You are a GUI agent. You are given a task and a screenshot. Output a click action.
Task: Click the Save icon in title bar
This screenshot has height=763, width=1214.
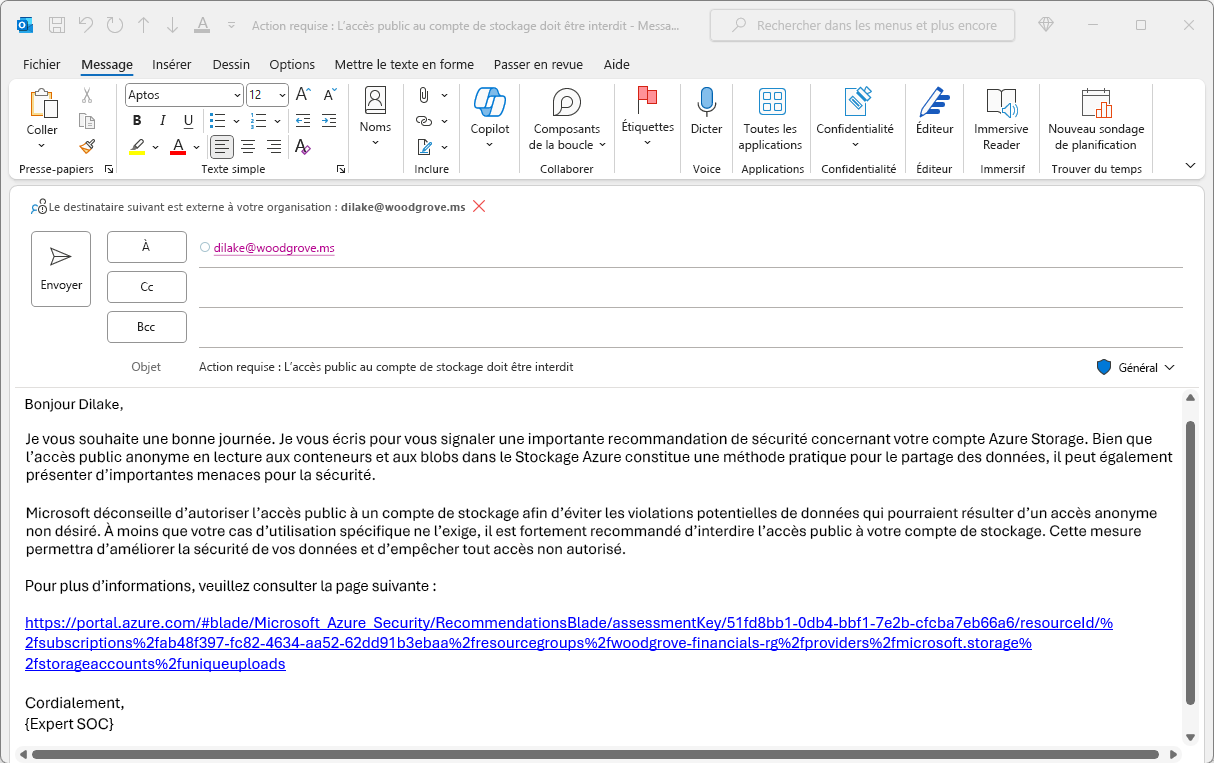57,25
